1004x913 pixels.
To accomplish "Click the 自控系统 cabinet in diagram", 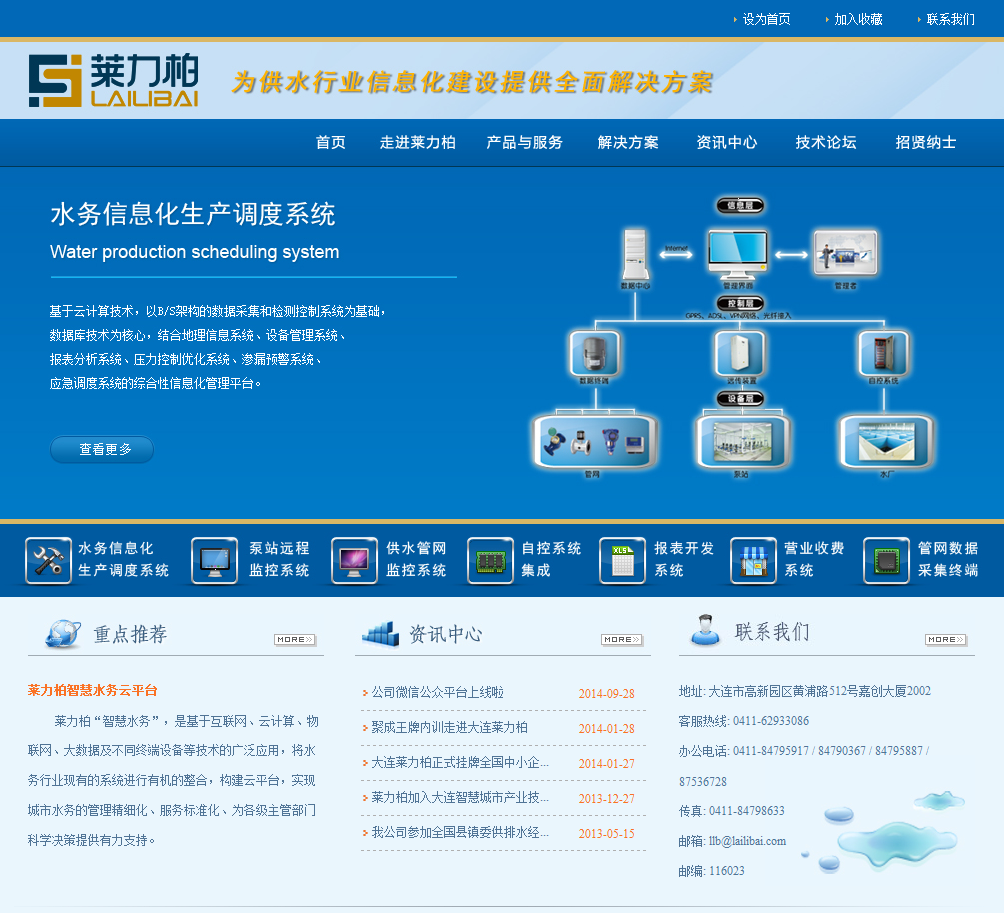I will pos(884,353).
